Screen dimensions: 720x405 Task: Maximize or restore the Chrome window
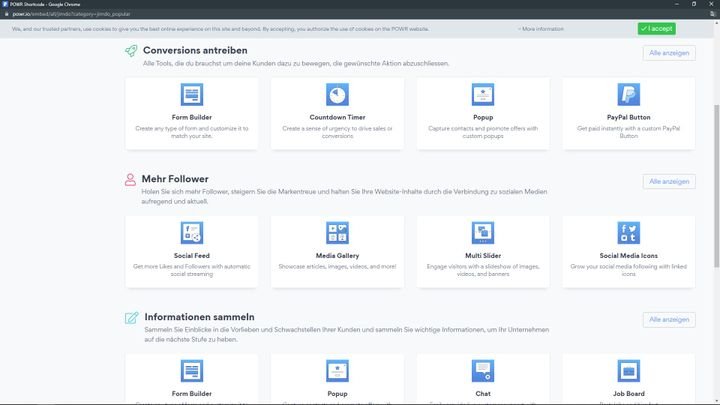coord(694,4)
